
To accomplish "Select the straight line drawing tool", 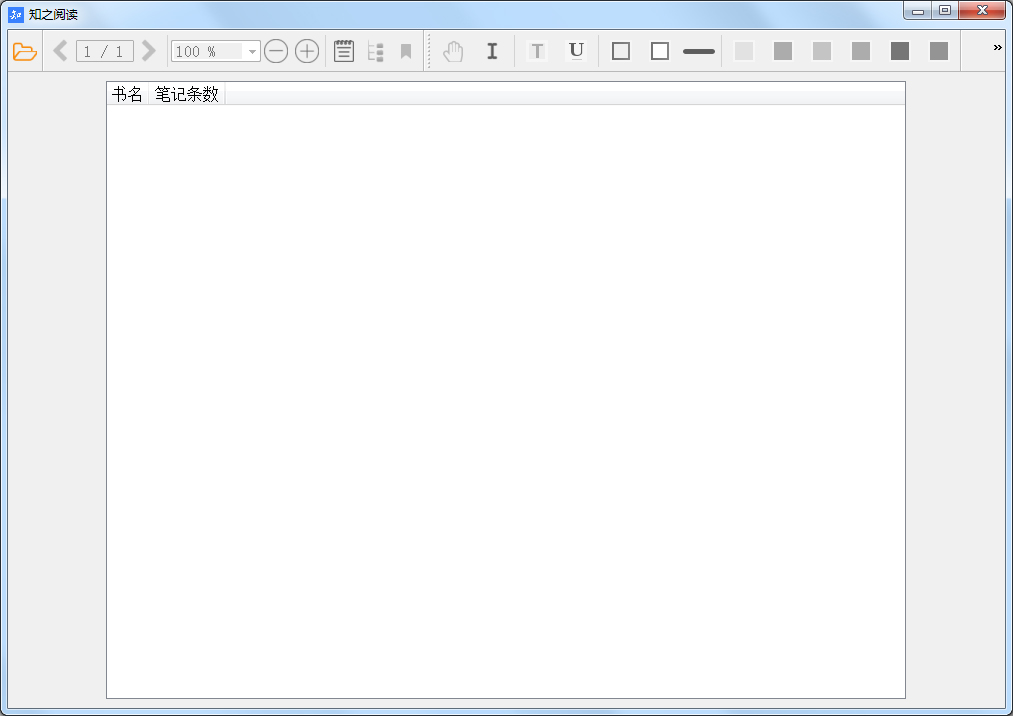I will 698,51.
